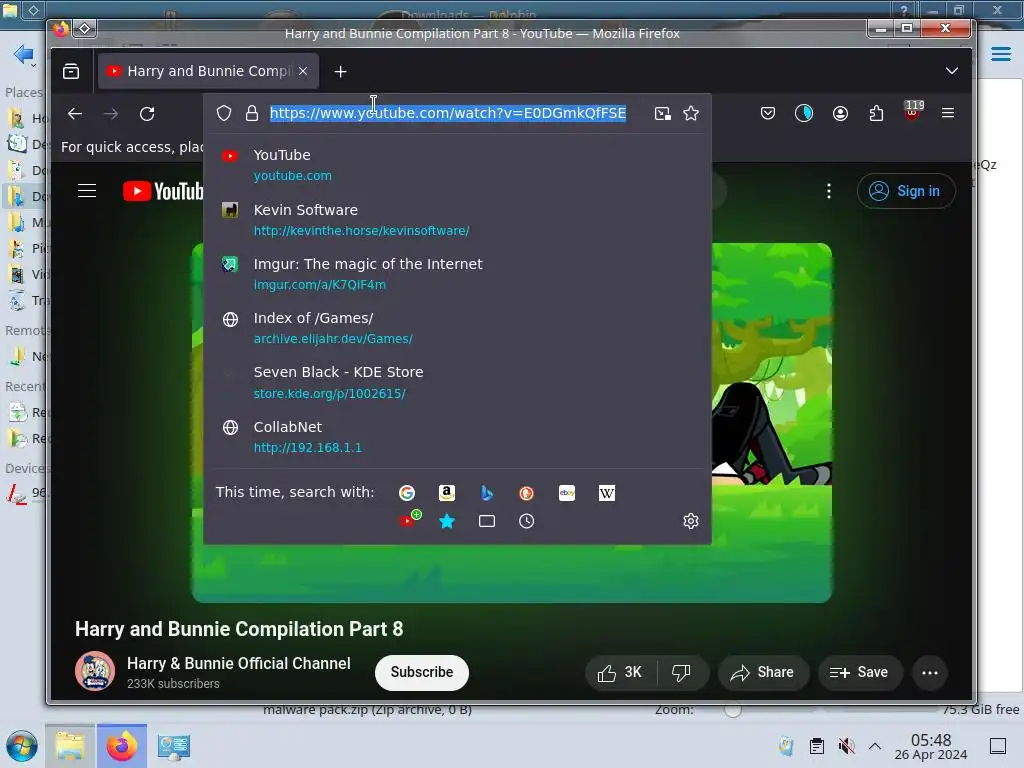Toggle the muted volume tray icon

point(846,746)
